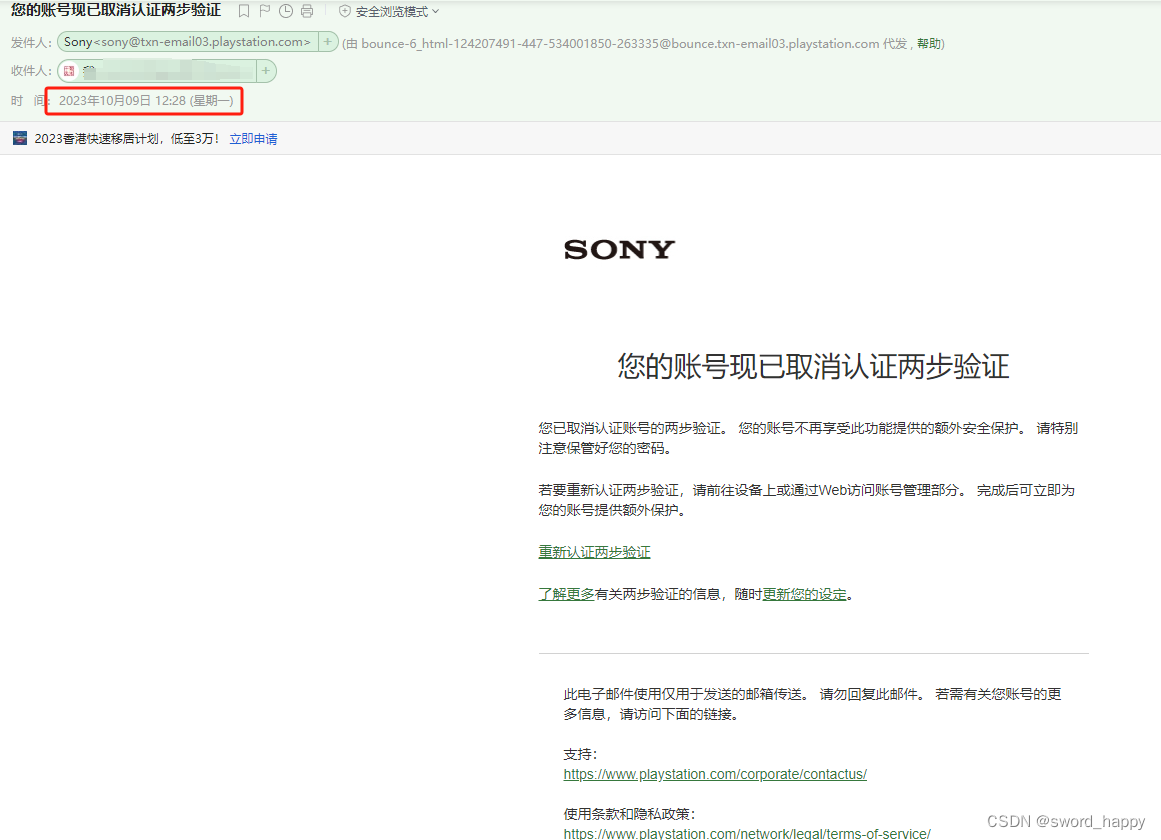Viewport: 1161px width, 840px height.
Task: Open the 更新您的设定 link
Action: click(804, 594)
